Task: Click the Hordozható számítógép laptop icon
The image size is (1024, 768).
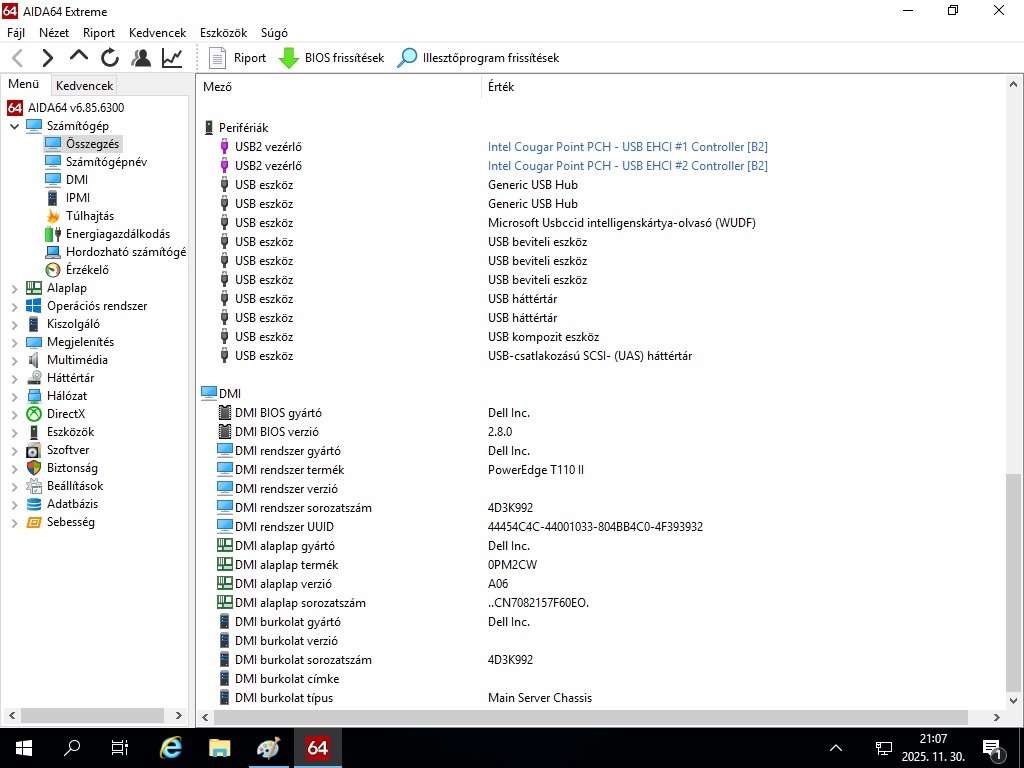Action: coord(53,252)
